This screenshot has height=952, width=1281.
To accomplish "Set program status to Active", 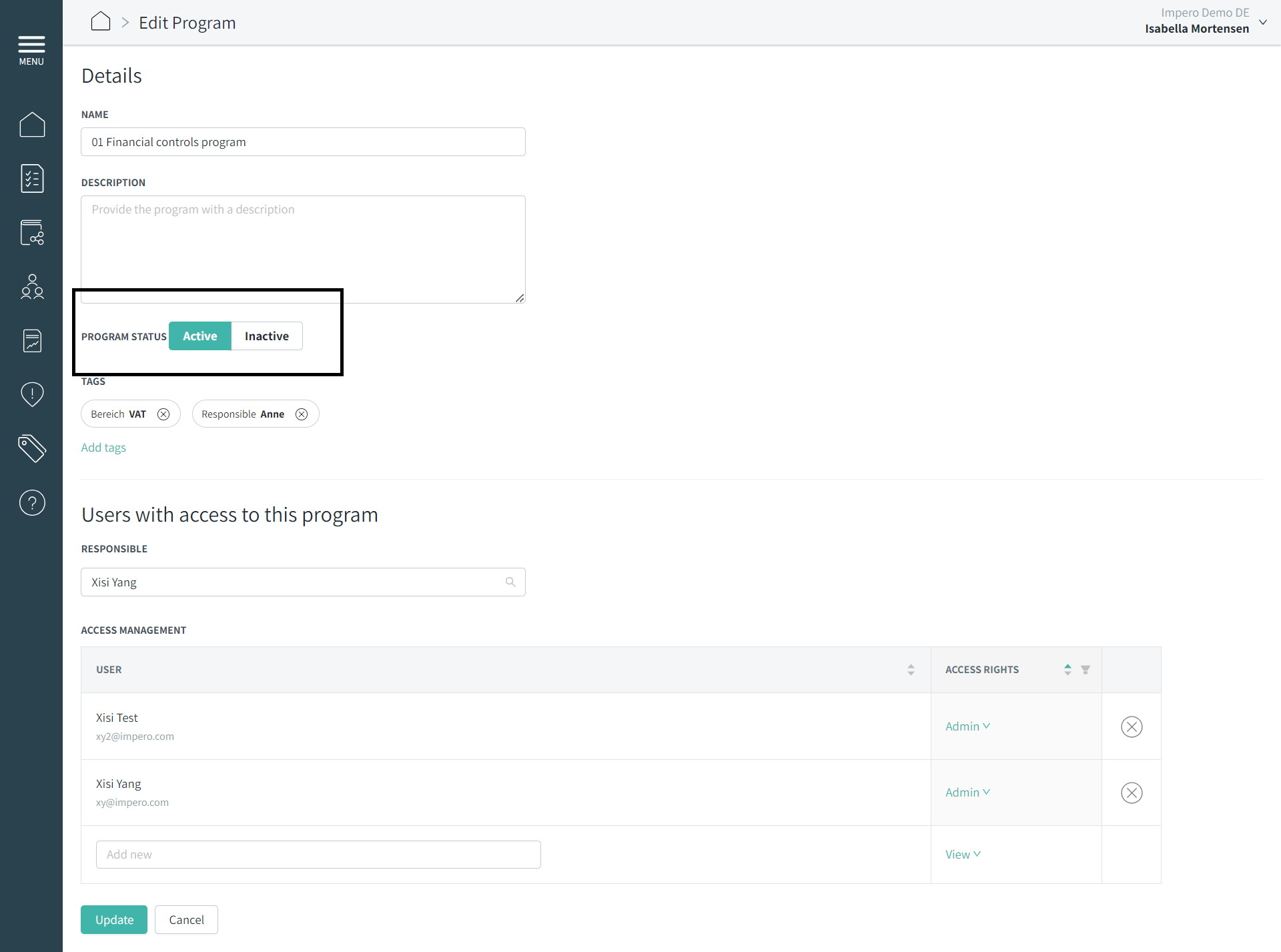I will [200, 336].
